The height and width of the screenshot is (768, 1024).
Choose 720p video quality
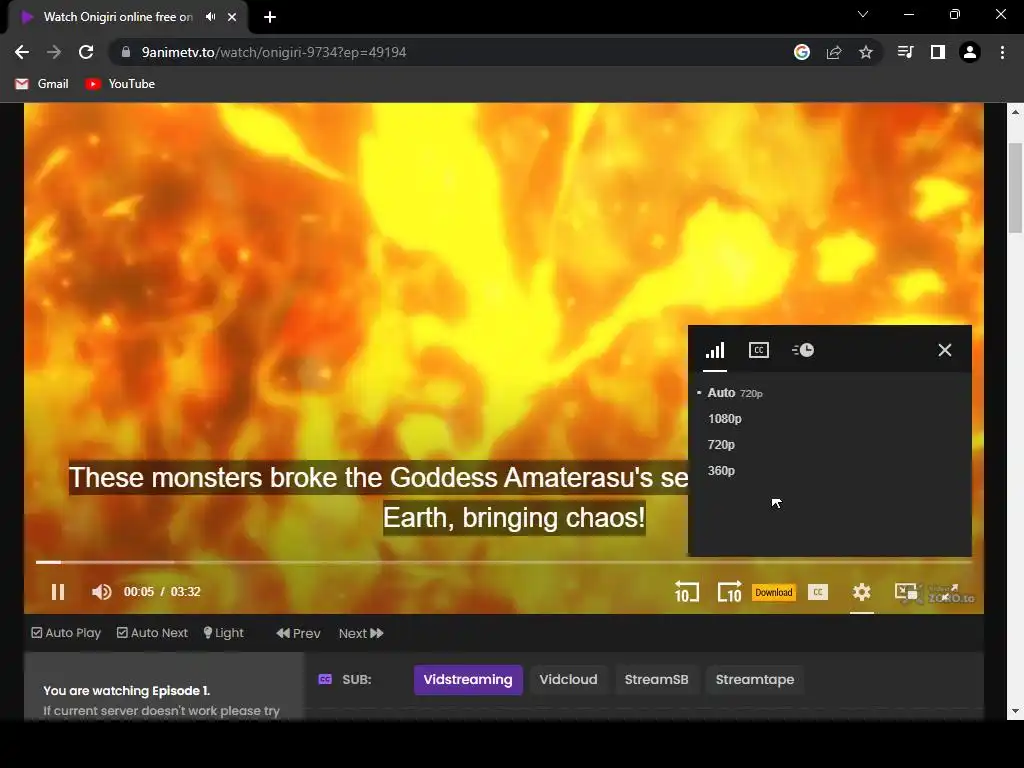pos(721,445)
